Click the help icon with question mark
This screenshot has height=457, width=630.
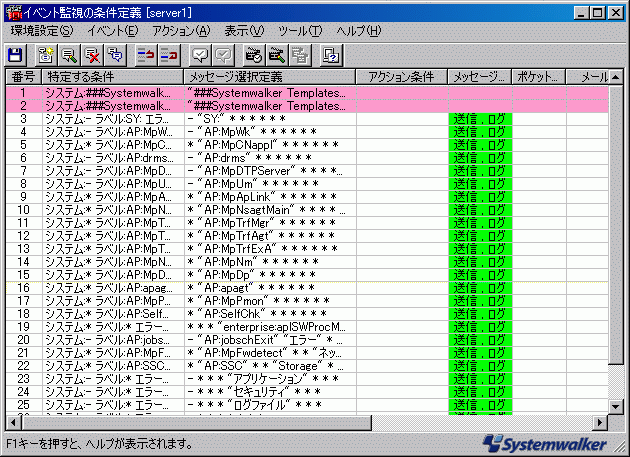331,55
